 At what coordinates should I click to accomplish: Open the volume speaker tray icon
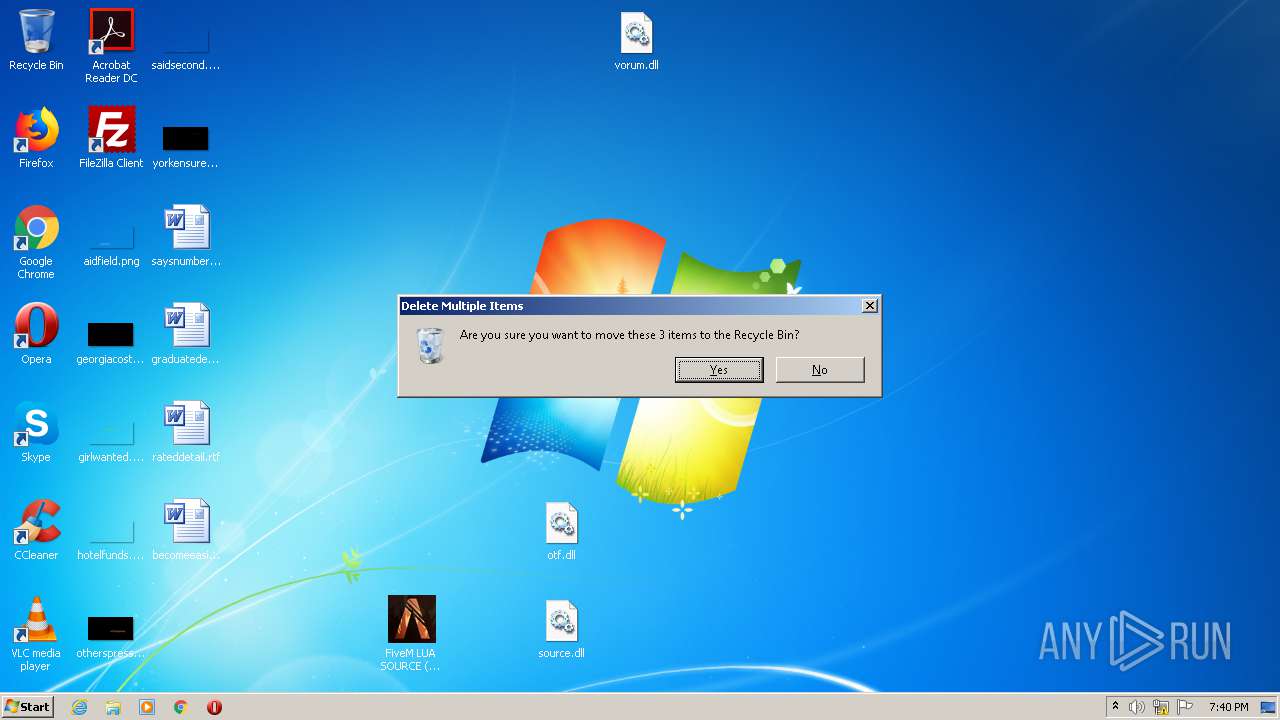point(1137,707)
